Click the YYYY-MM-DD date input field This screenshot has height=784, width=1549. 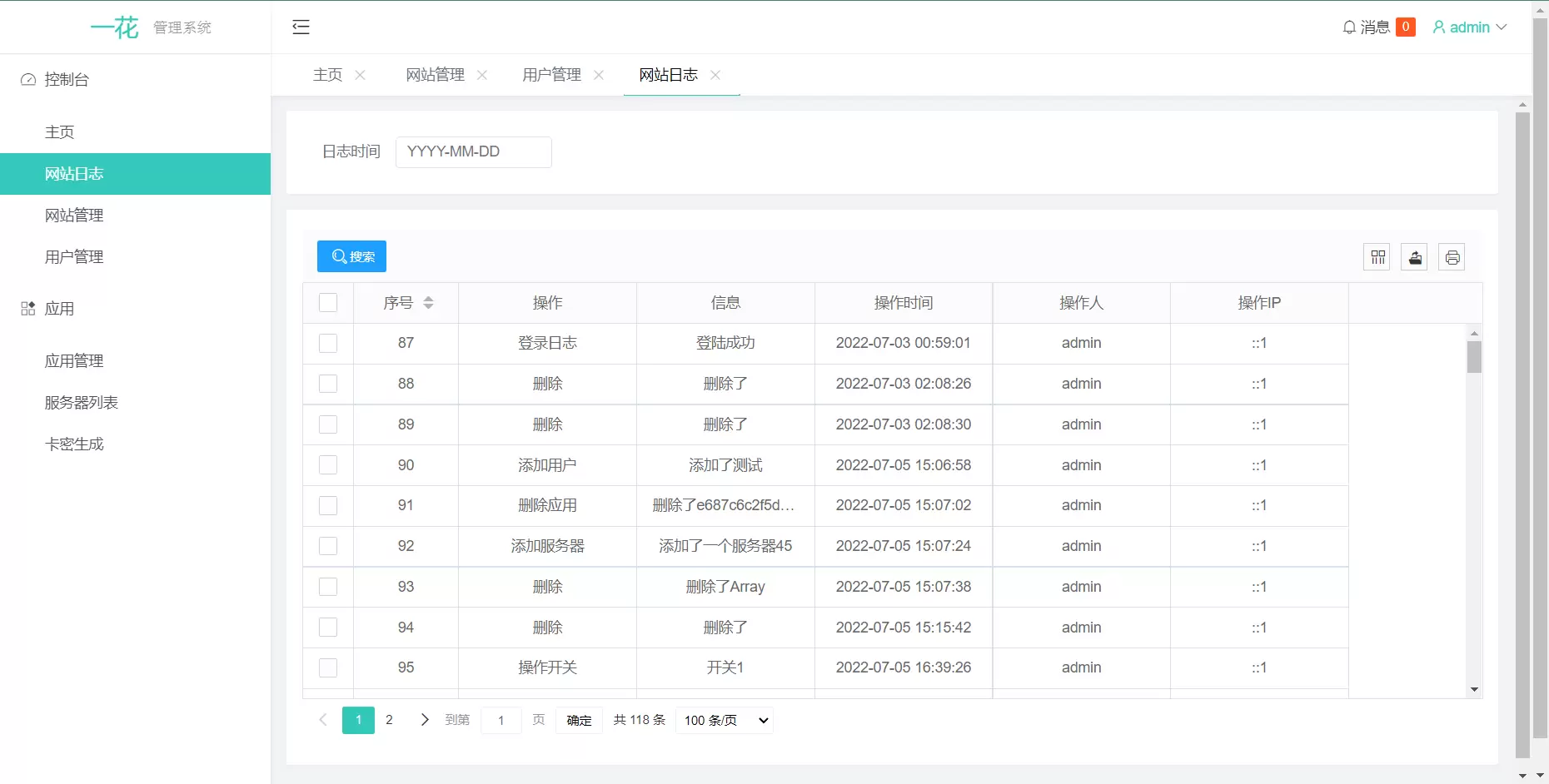point(473,151)
